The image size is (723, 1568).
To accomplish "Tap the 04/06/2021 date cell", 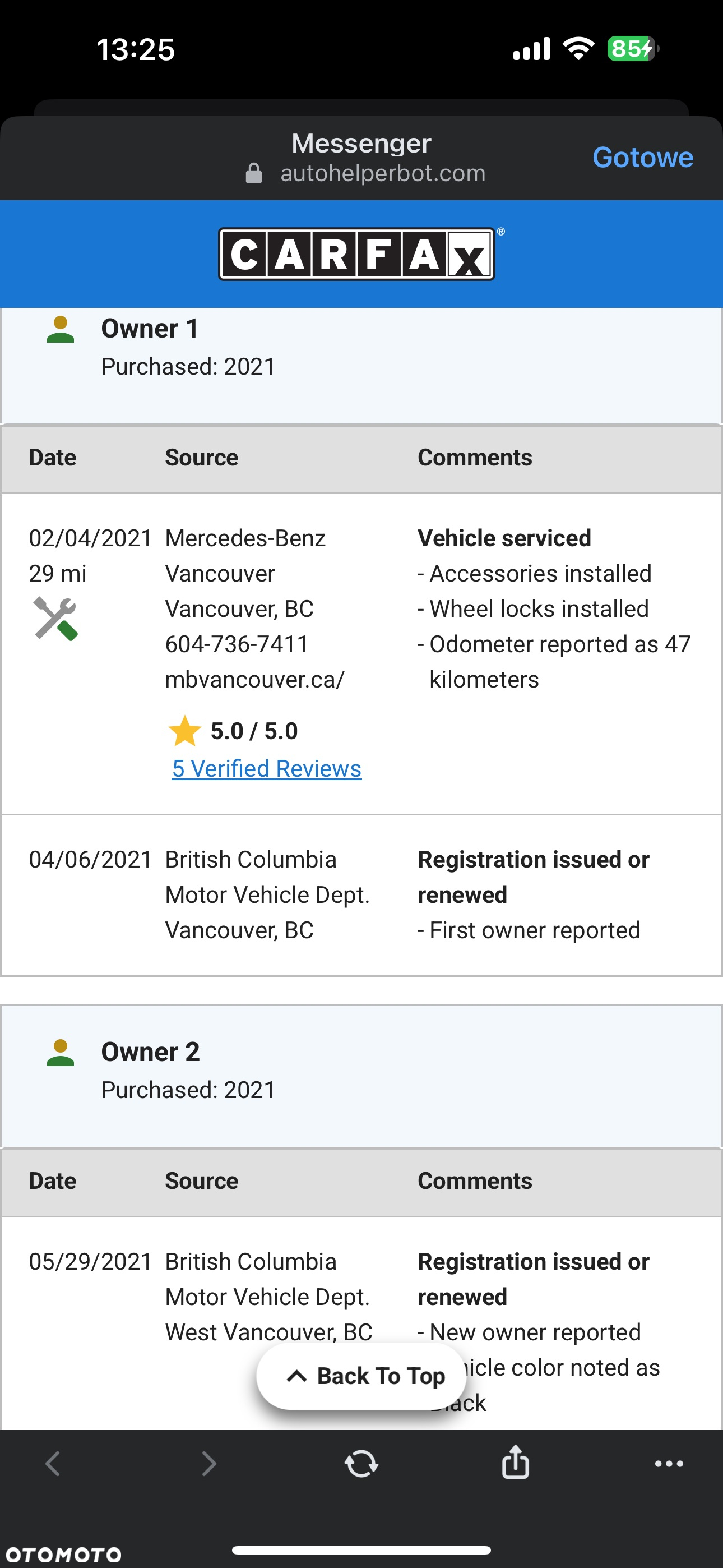I will 90,860.
